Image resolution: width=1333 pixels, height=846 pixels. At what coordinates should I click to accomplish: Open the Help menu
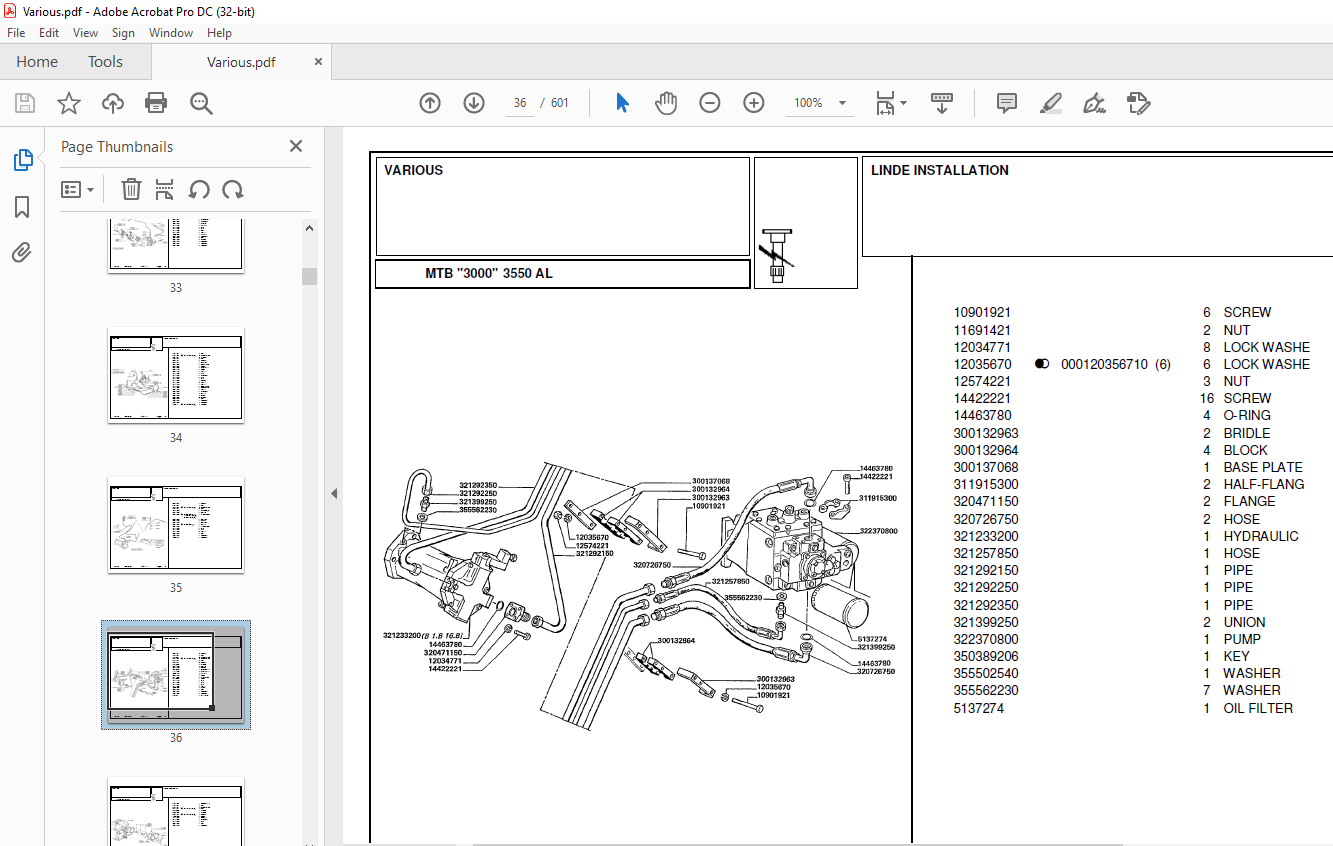coord(219,33)
